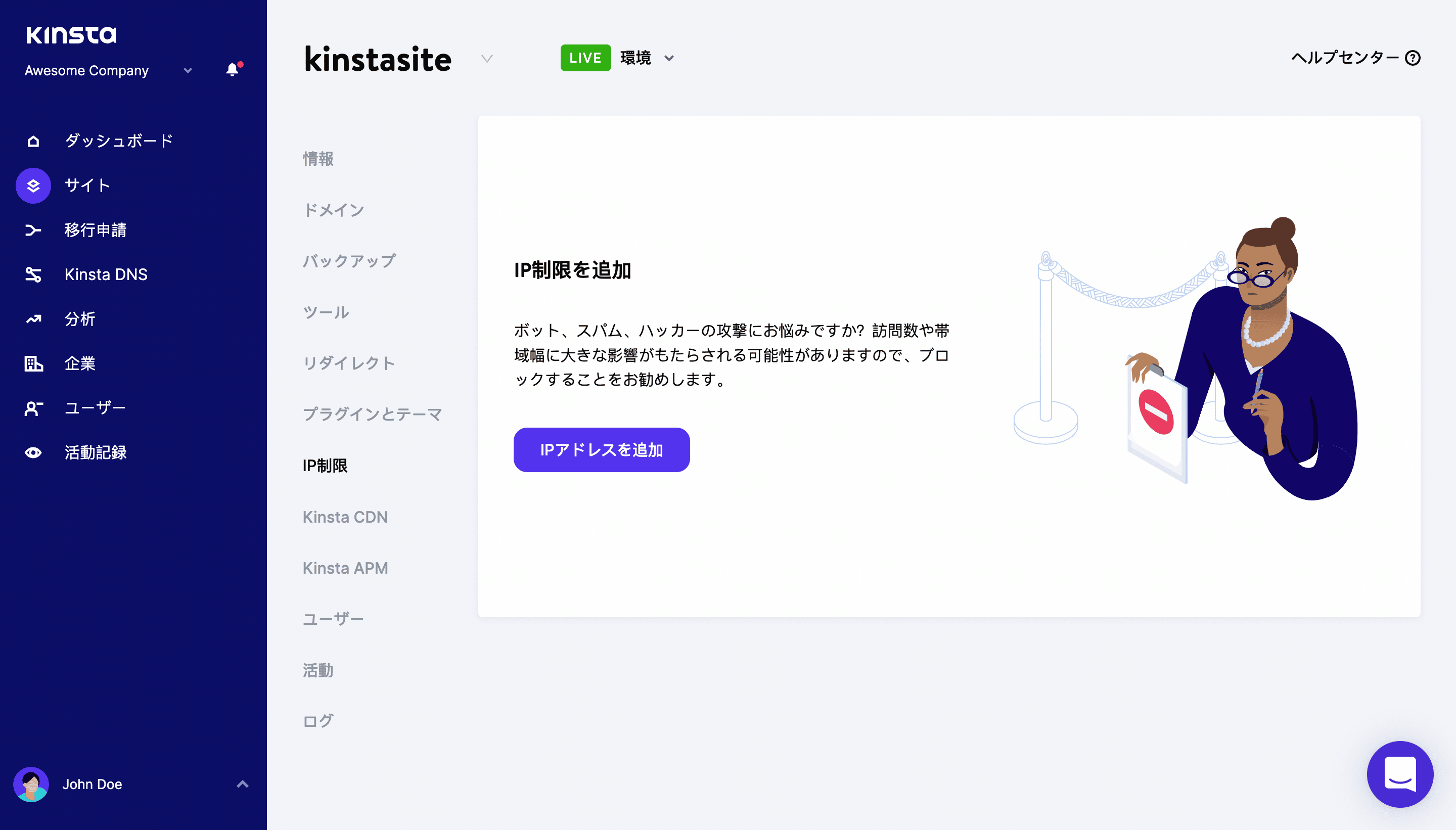Switch to the ツール tab

pyautogui.click(x=326, y=312)
